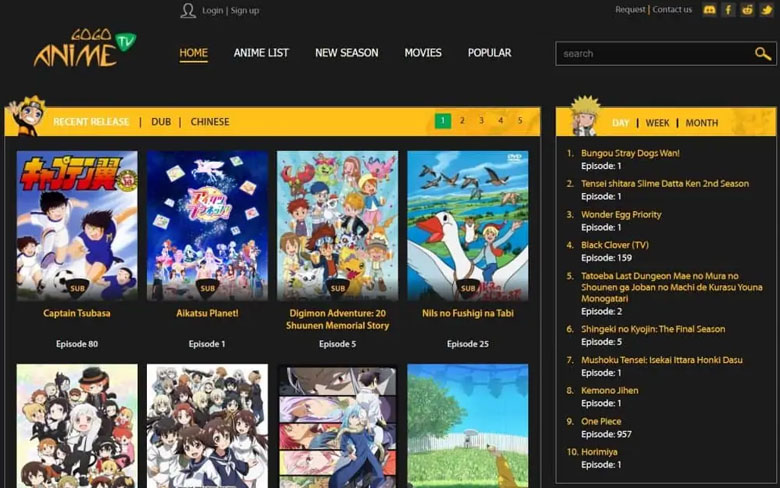Open Bungou Stray Dogs Wan! in ranking
Viewport: 780px width, 488px height.
[630, 153]
